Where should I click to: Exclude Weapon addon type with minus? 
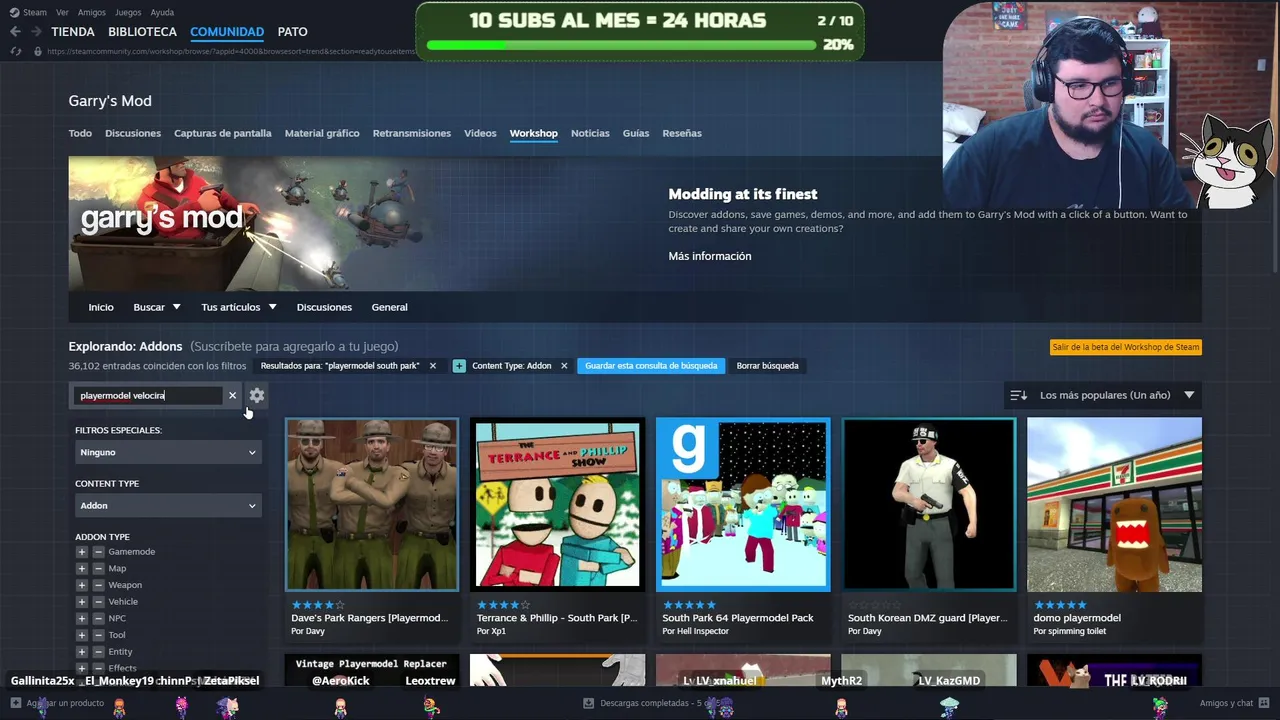(x=98, y=585)
